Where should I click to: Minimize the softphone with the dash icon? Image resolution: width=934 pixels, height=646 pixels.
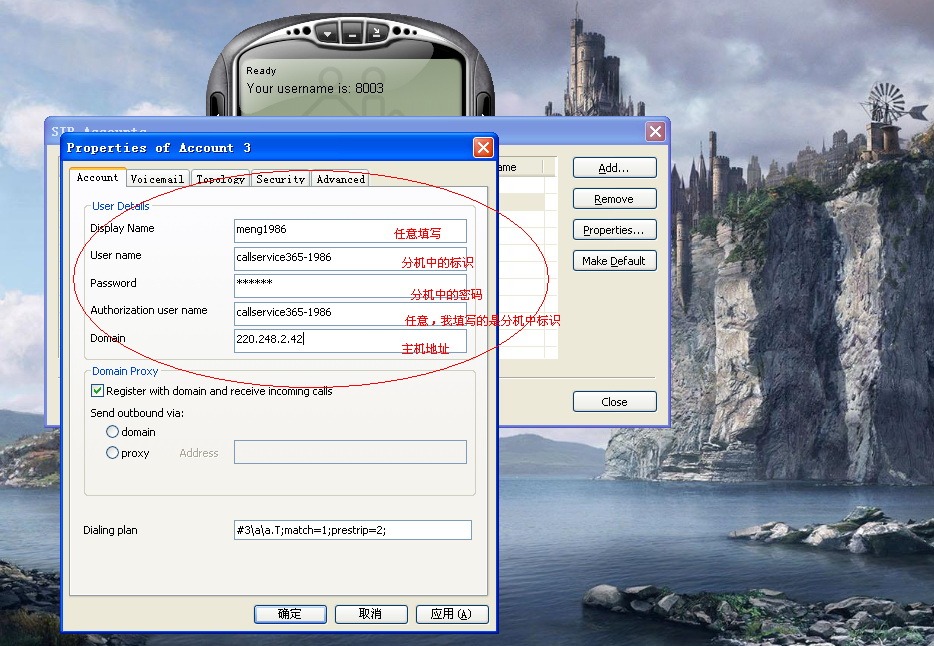point(352,33)
